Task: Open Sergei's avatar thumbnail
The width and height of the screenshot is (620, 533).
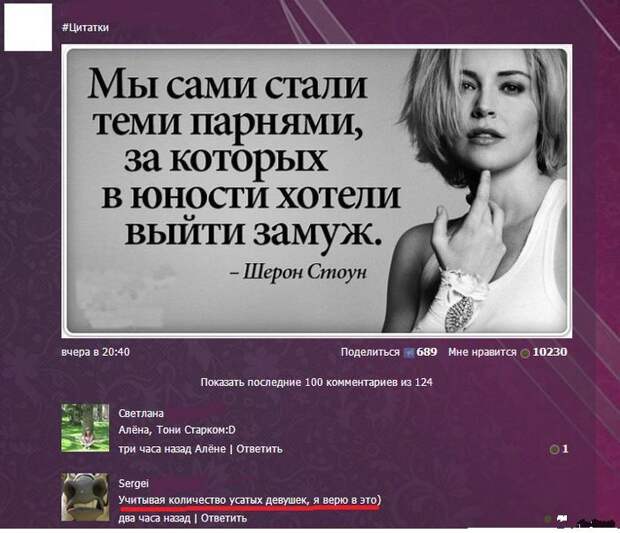Action: (85, 497)
